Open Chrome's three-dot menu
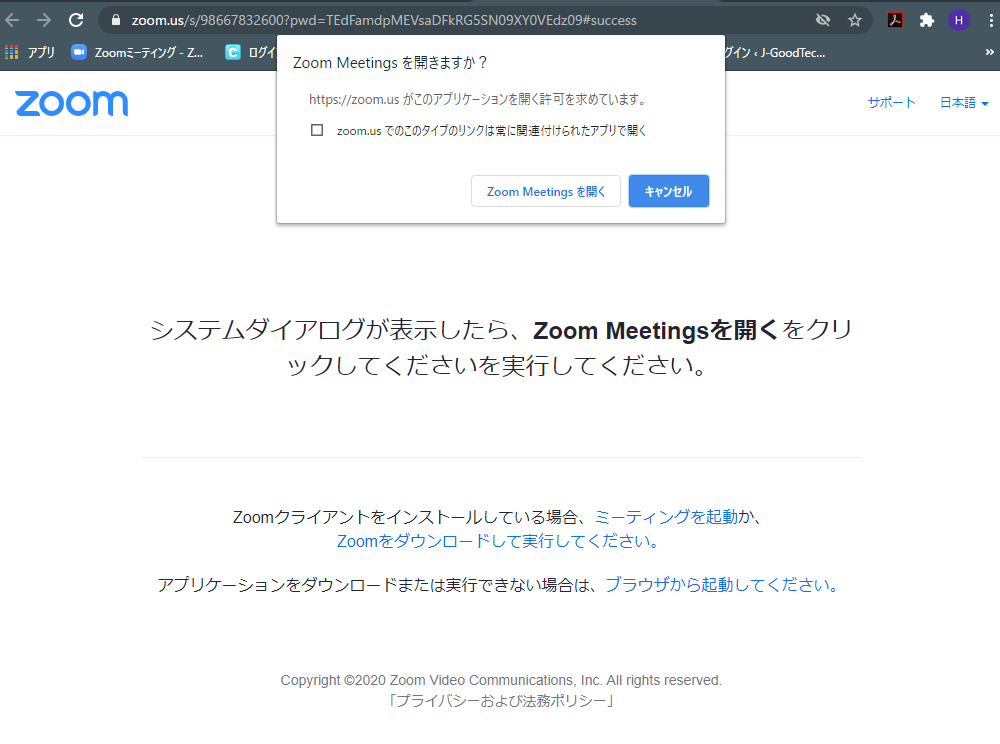Screen dimensions: 1000x744 click(990, 20)
